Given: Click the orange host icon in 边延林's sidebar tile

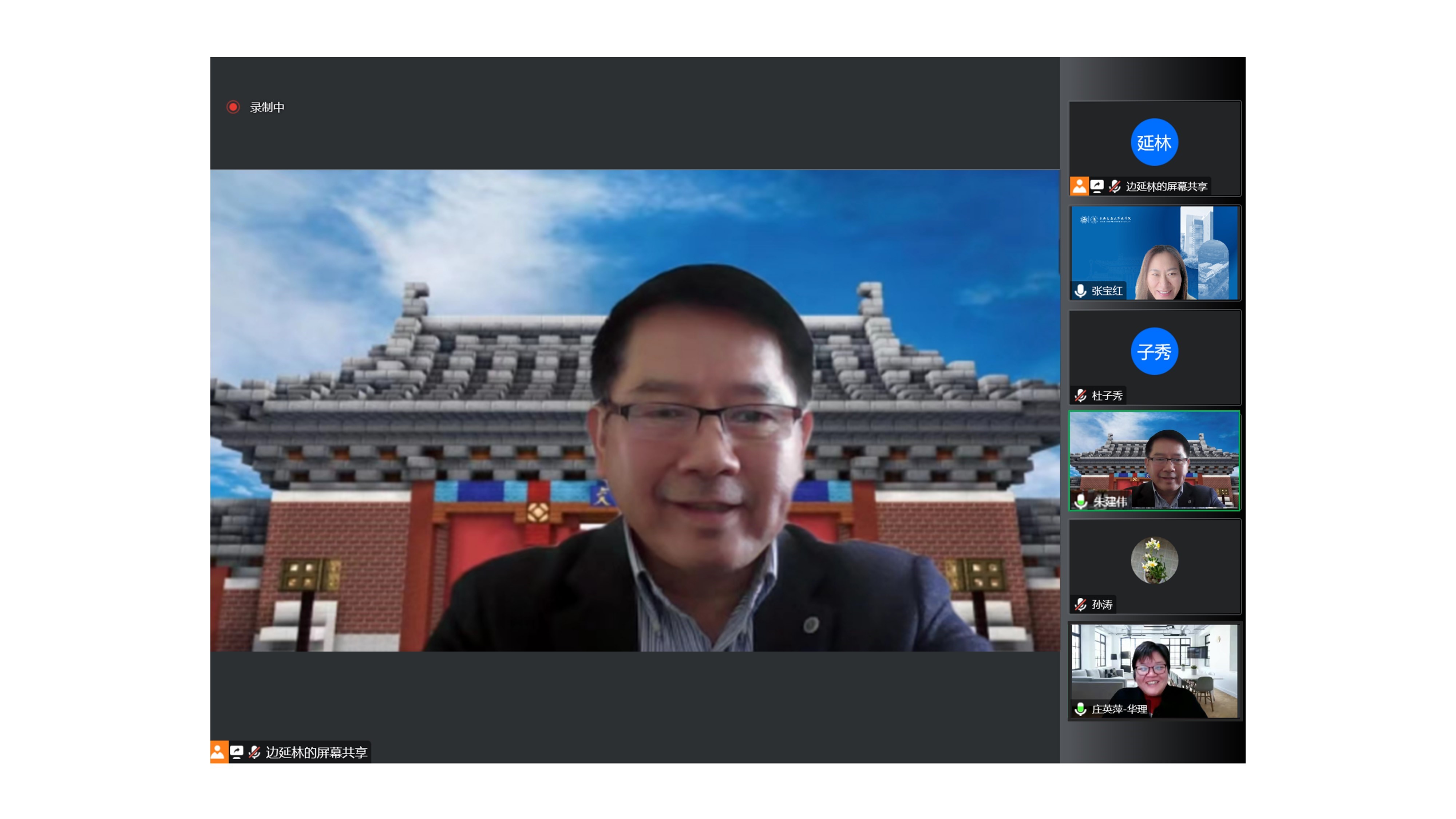Looking at the screenshot, I should (1079, 186).
